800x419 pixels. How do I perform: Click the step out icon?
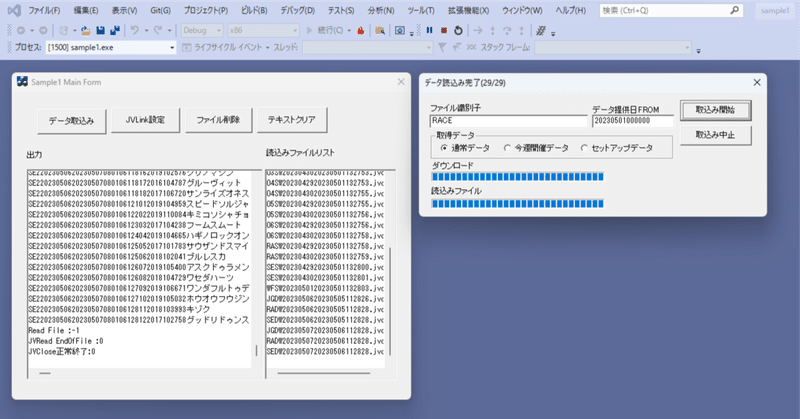coord(521,31)
